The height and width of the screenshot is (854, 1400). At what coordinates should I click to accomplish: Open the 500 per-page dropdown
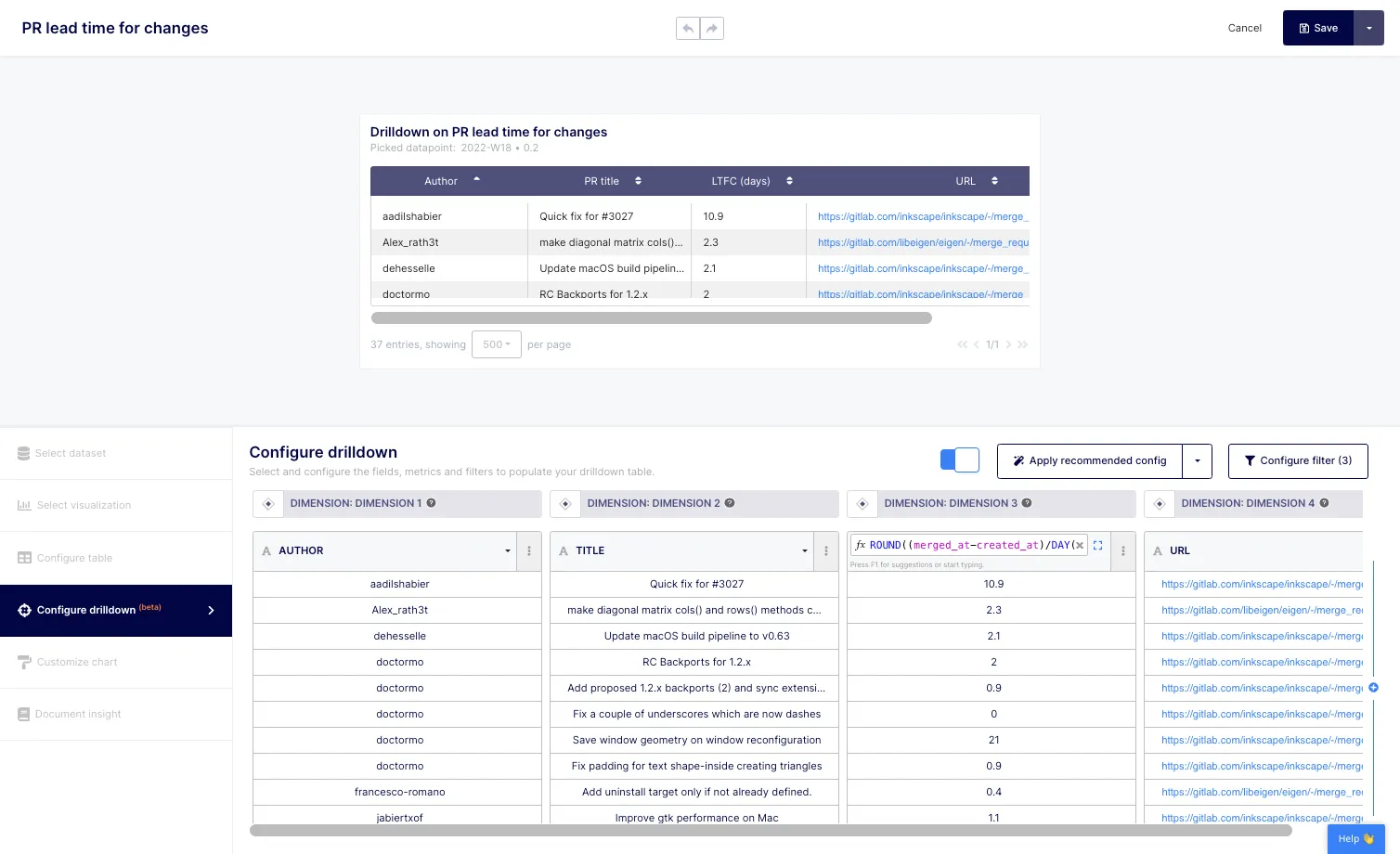(x=496, y=344)
